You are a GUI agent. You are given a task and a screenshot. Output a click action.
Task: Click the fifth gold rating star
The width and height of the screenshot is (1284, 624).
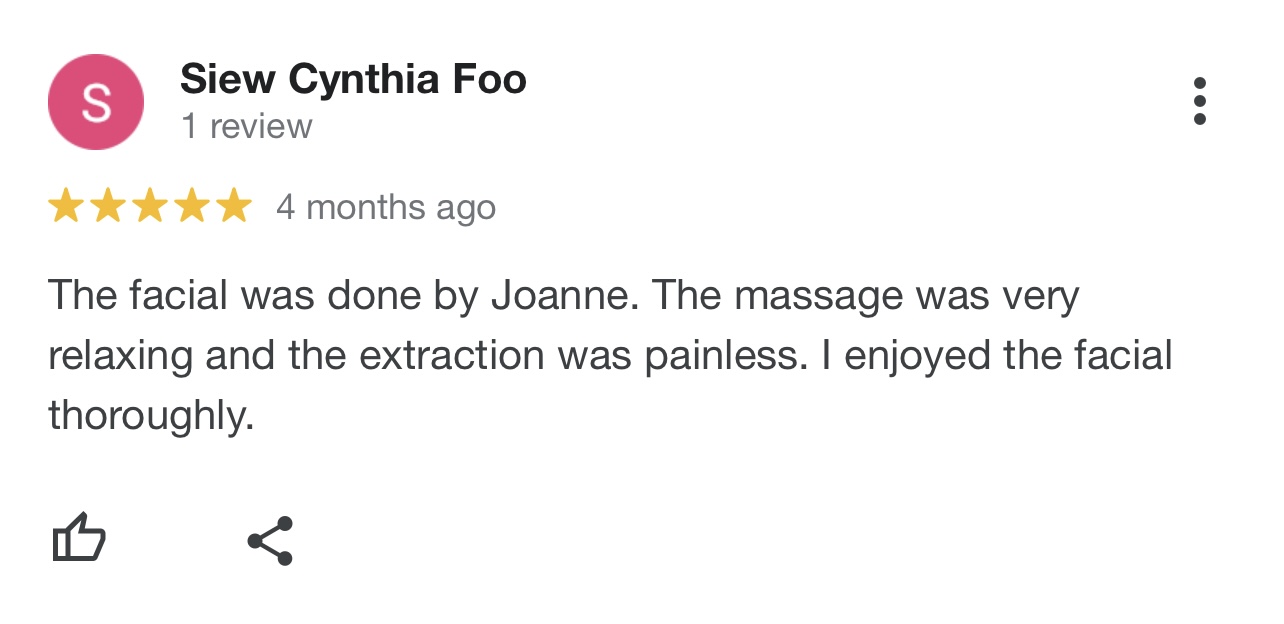click(234, 206)
